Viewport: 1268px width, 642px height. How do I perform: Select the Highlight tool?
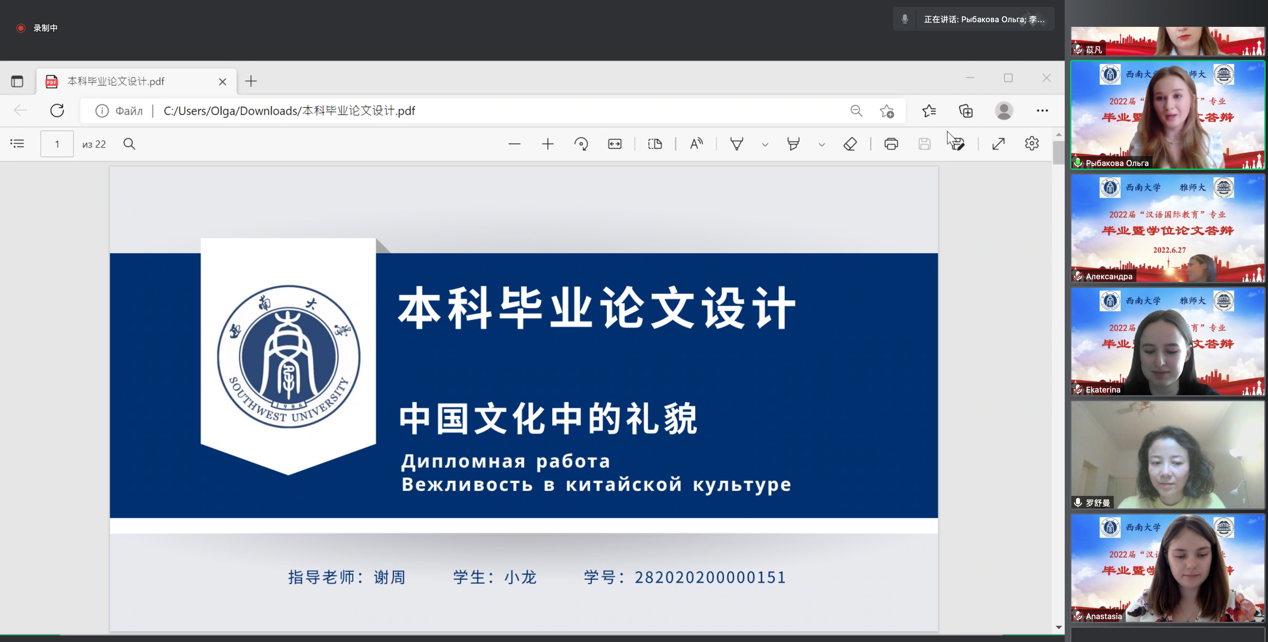click(x=793, y=144)
